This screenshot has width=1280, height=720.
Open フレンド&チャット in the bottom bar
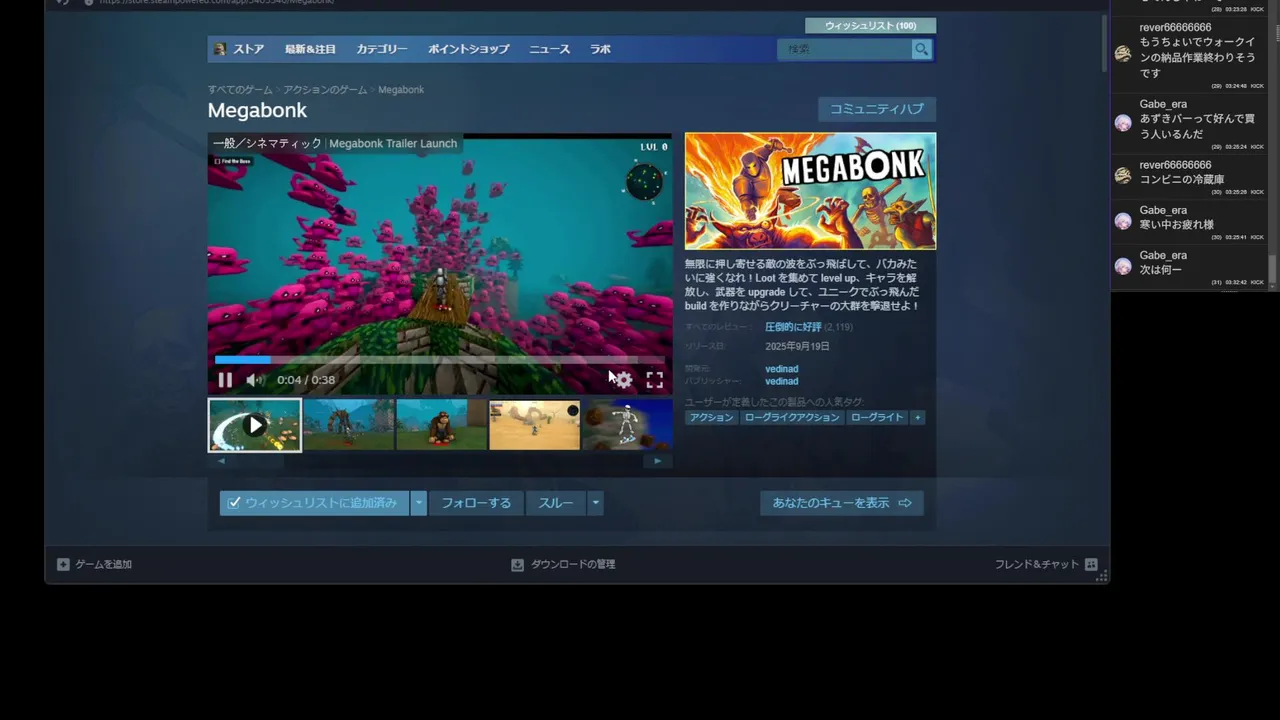coord(1037,564)
